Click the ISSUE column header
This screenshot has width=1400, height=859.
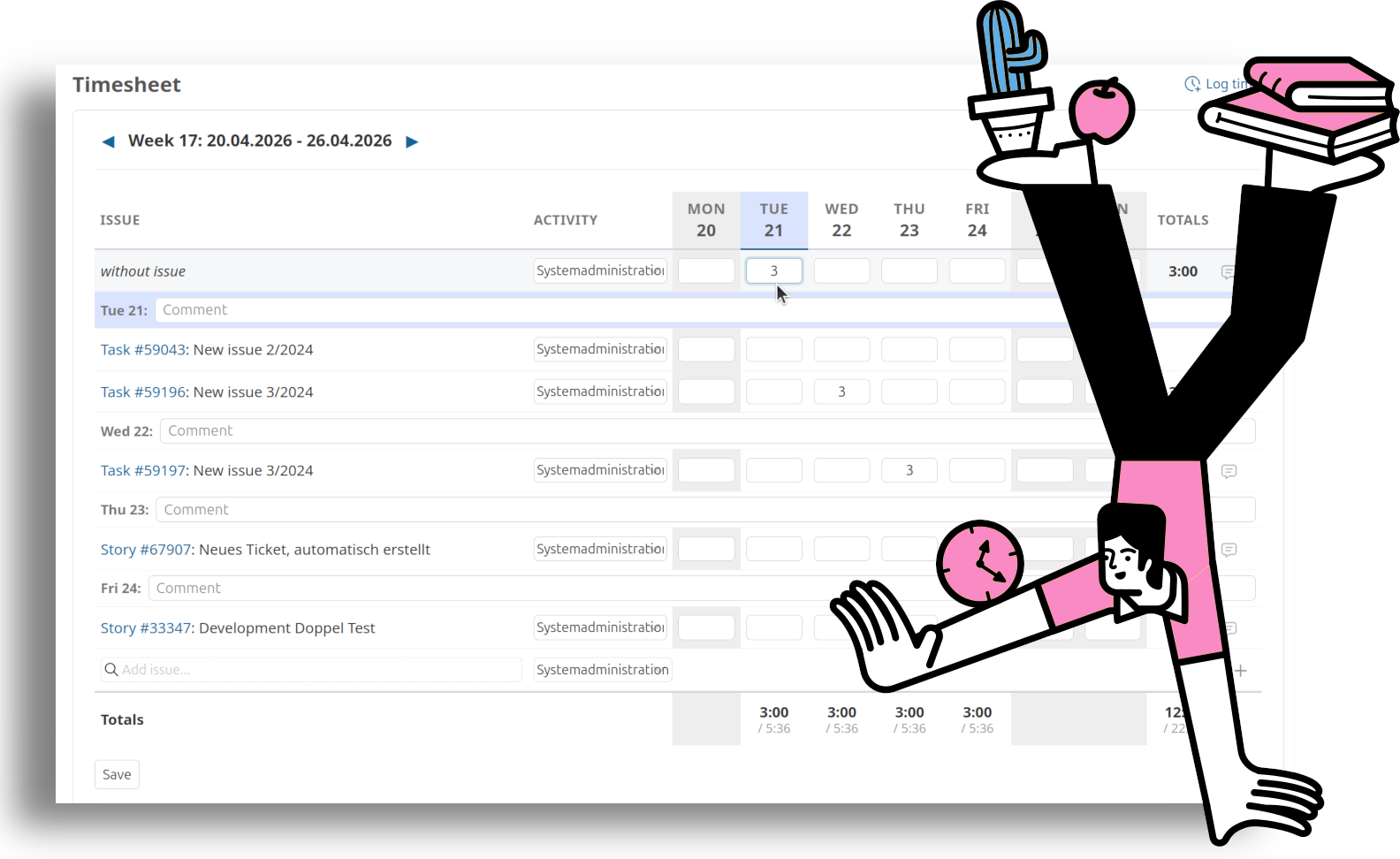click(x=120, y=220)
